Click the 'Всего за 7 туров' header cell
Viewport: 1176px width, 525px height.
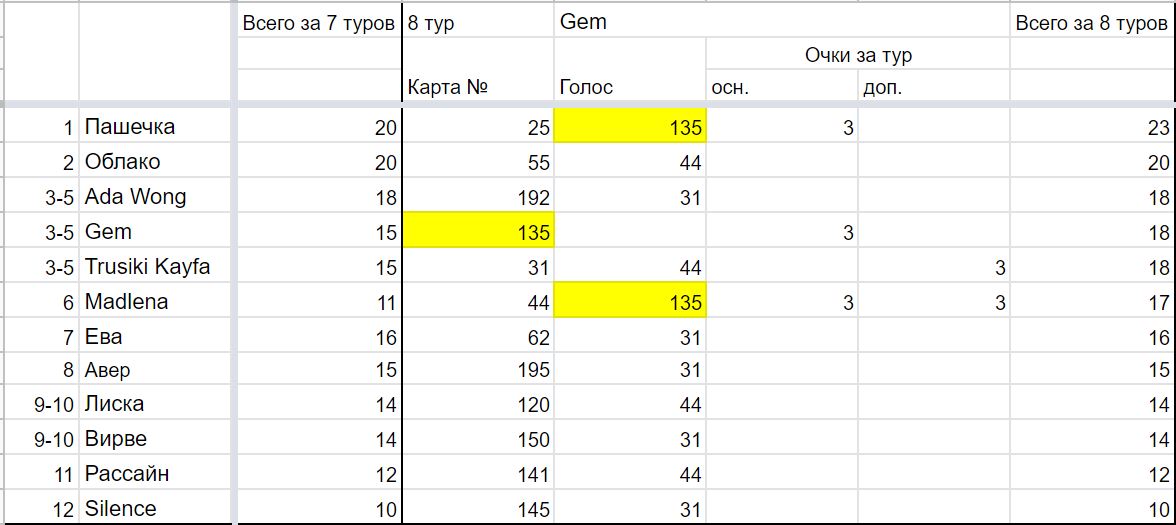319,22
